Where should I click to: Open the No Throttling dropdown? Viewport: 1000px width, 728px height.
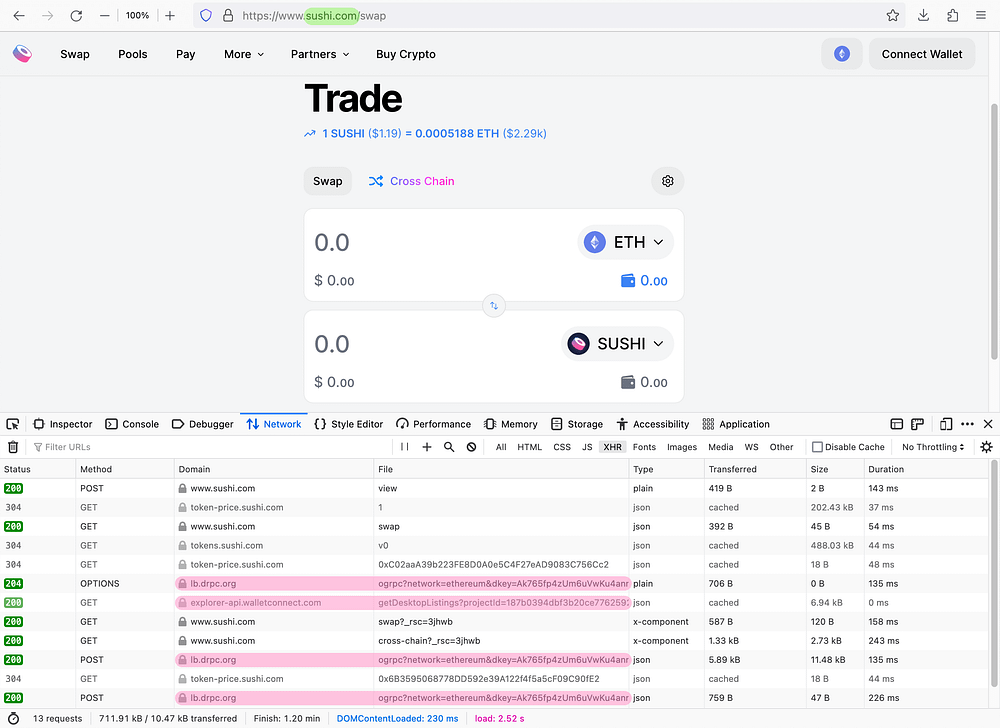click(933, 447)
